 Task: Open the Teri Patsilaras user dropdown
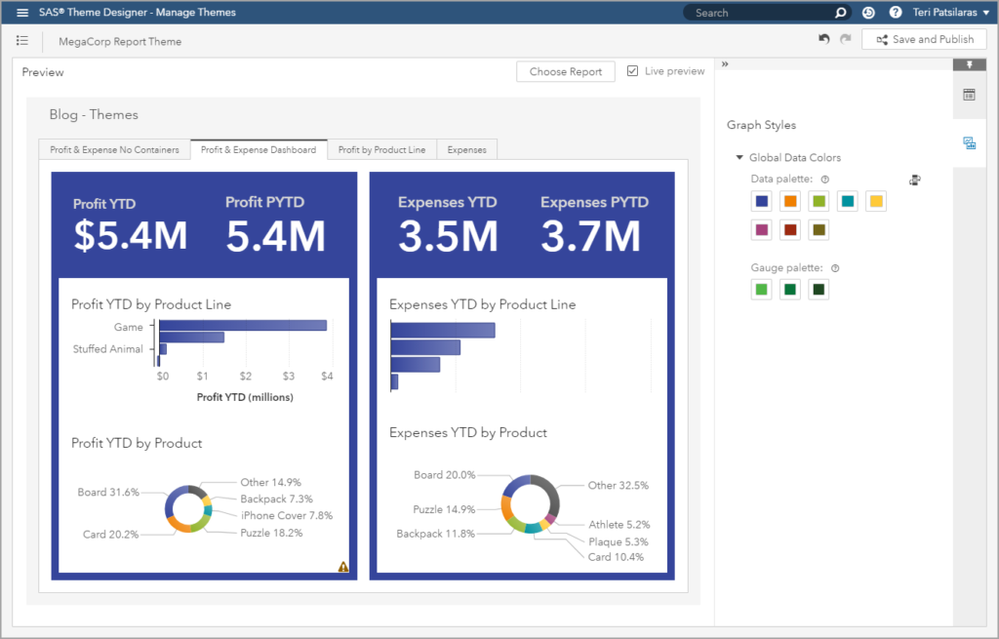[949, 13]
